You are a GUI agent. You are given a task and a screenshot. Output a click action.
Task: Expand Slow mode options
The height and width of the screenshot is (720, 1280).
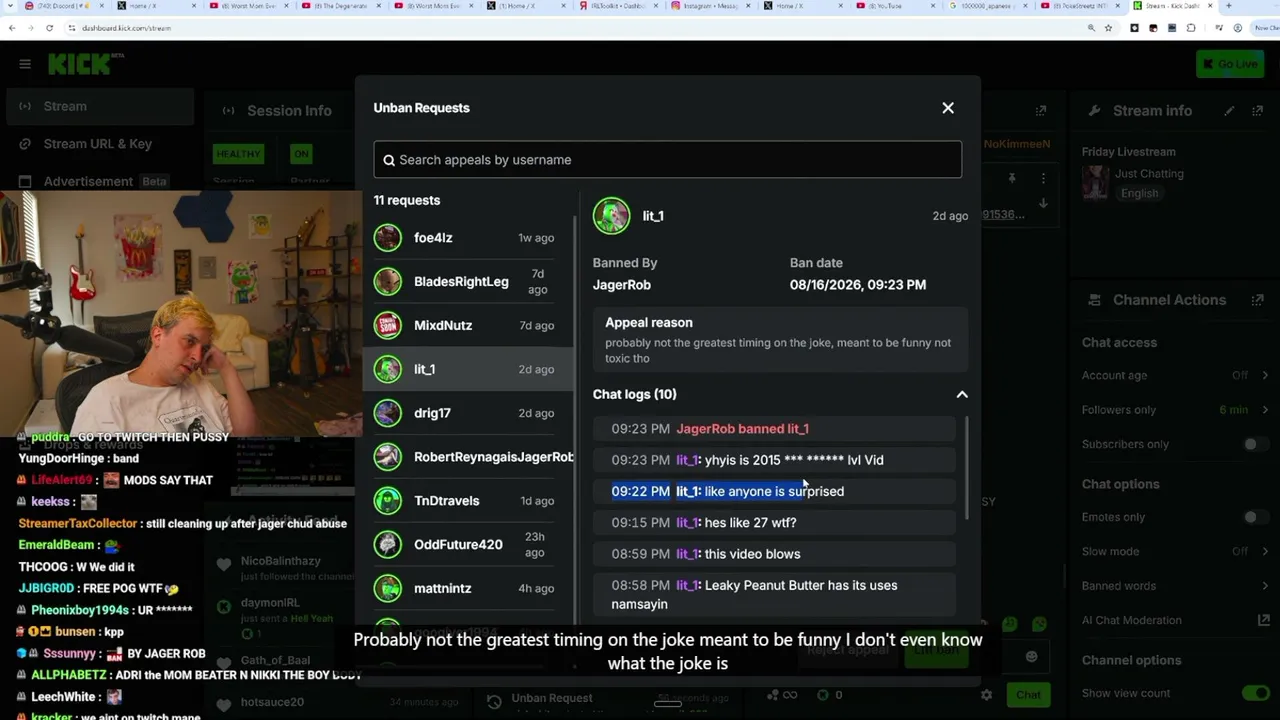(1265, 552)
